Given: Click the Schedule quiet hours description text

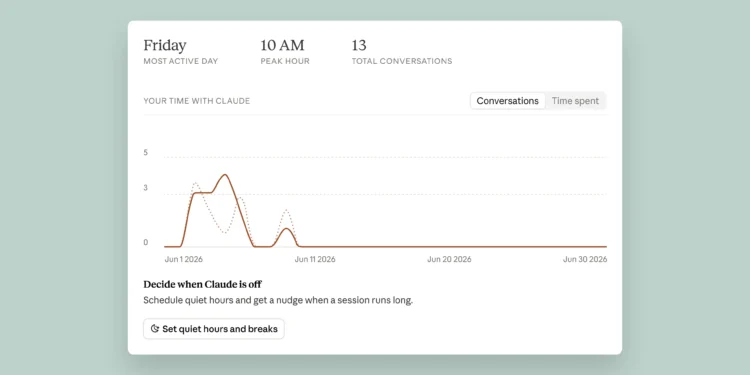Looking at the screenshot, I should (x=278, y=300).
